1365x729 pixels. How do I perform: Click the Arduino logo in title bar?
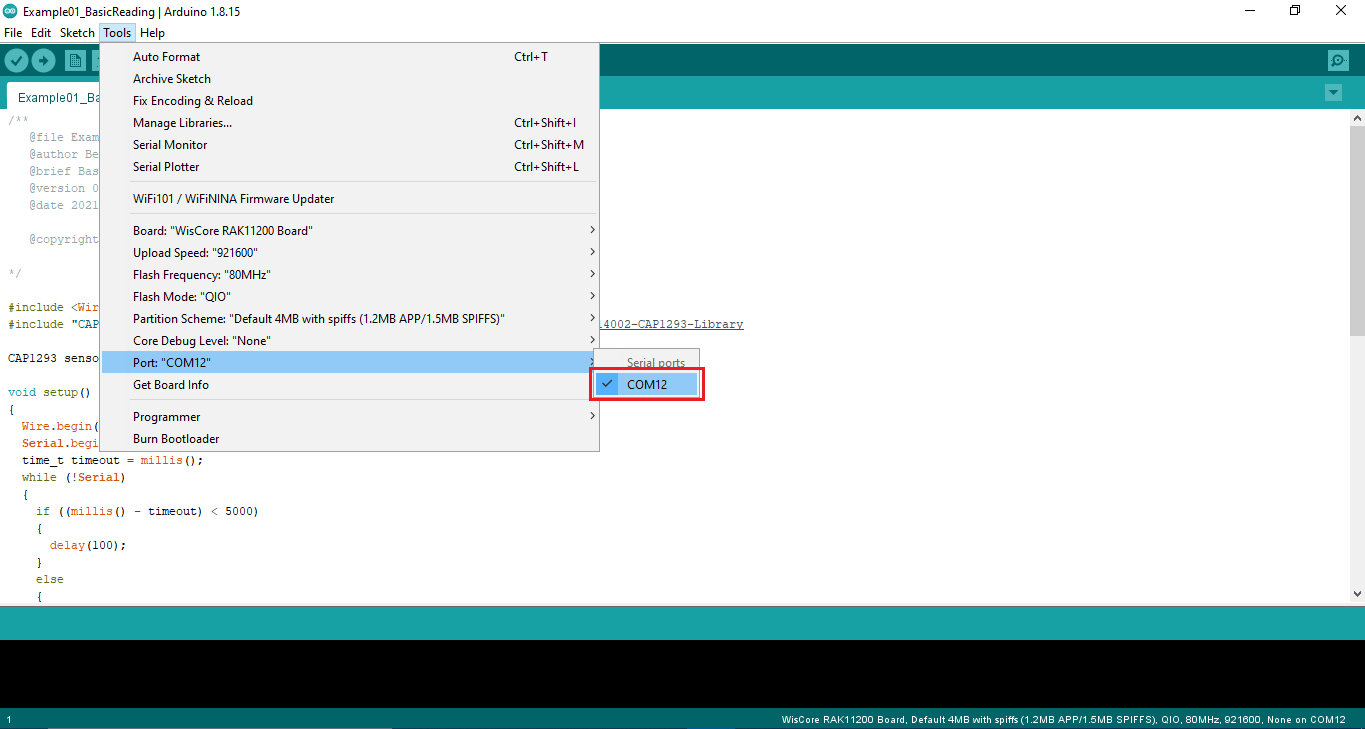coord(11,12)
